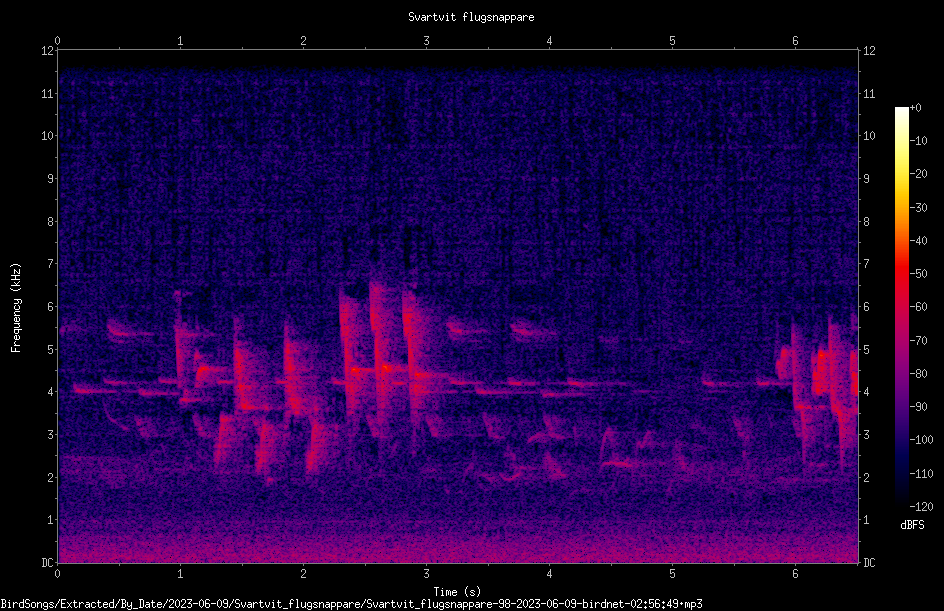Click 'DC' on the left frequency axis
The image size is (944, 611).
point(47,563)
